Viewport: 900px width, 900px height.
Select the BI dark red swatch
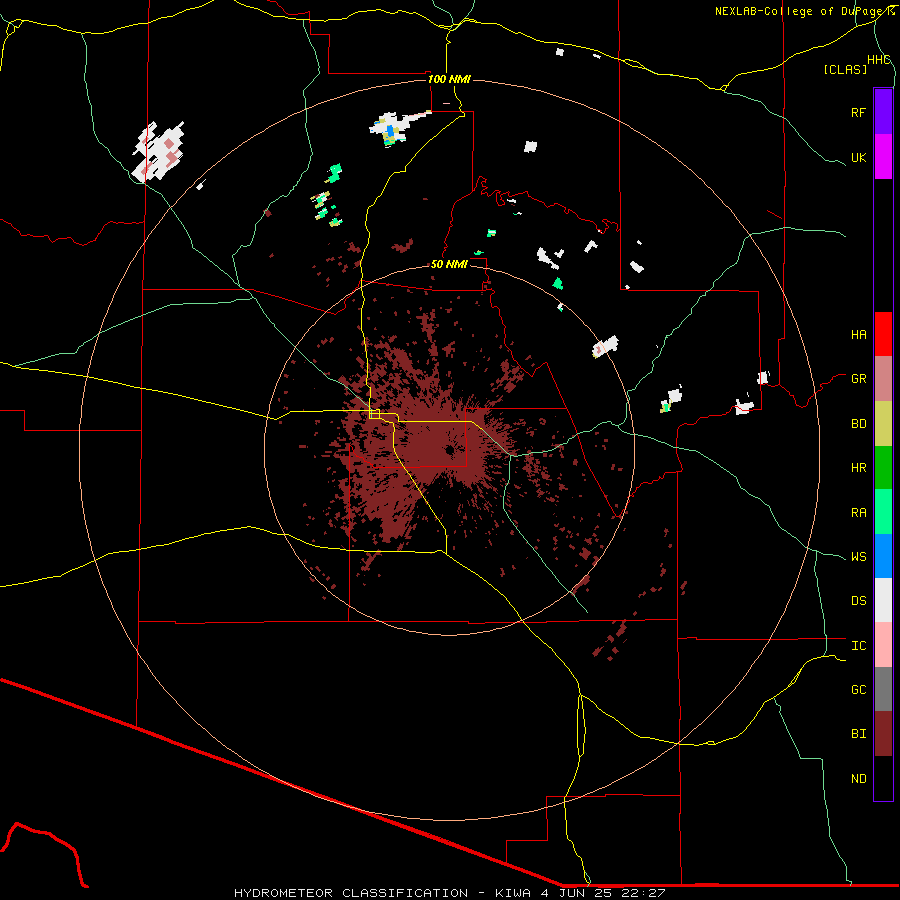[883, 734]
